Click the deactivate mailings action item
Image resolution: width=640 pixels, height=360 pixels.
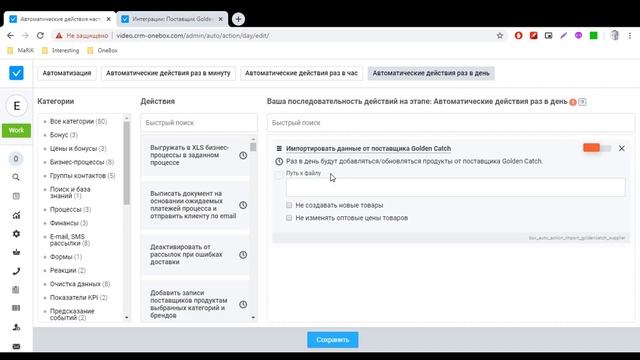195,255
